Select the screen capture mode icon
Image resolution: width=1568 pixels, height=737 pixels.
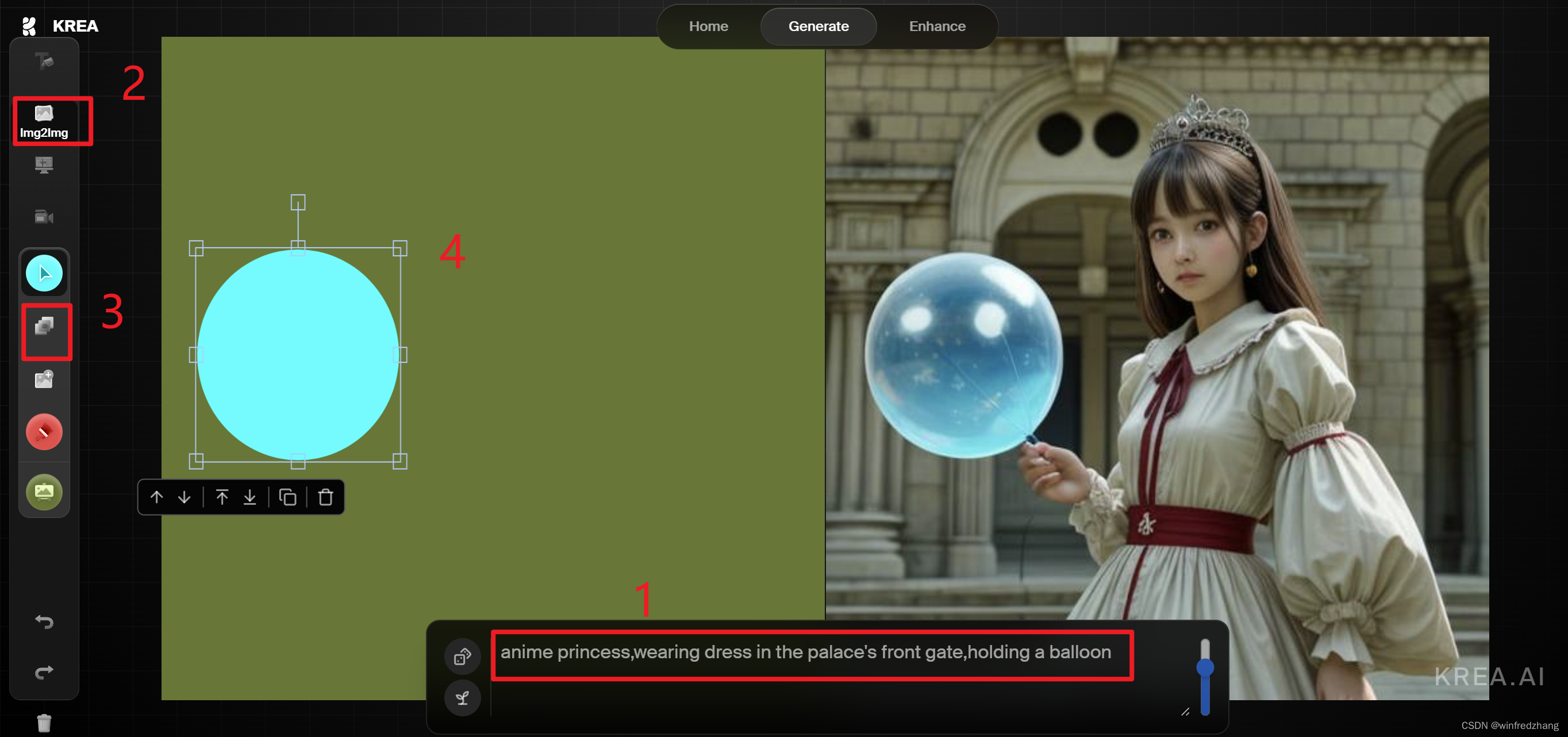point(44,164)
